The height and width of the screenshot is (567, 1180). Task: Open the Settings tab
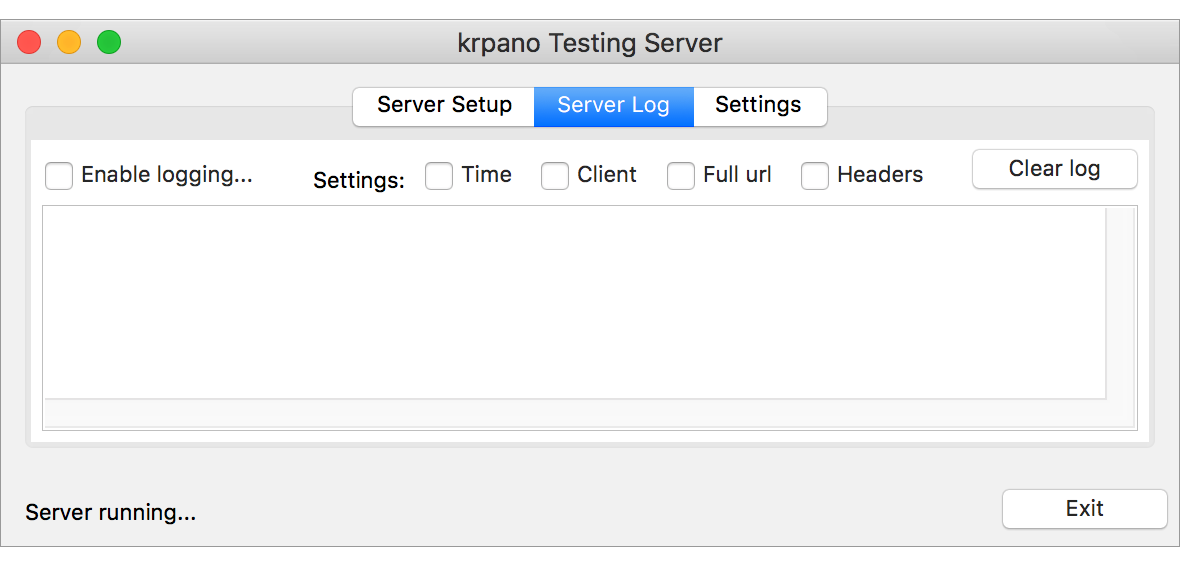pyautogui.click(x=758, y=105)
